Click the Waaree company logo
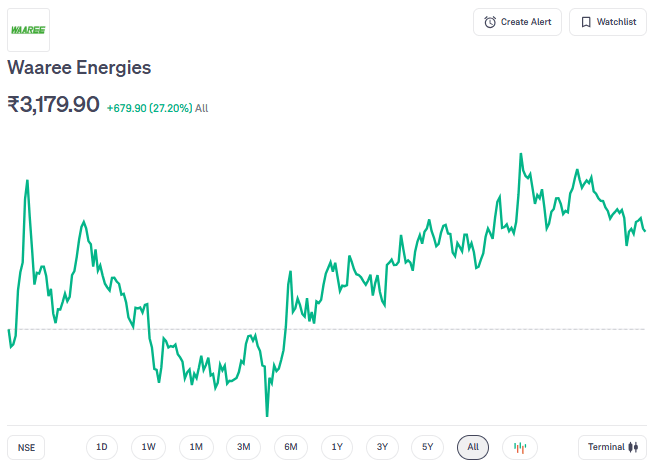Image resolution: width=662 pixels, height=471 pixels. [28, 30]
